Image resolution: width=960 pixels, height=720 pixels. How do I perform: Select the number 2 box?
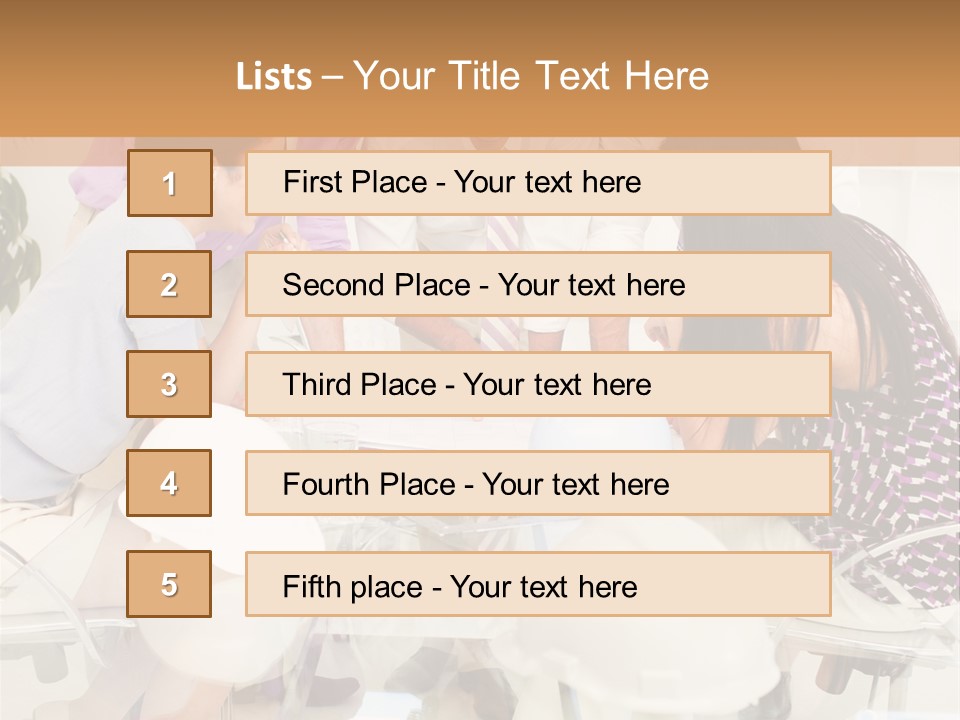pyautogui.click(x=170, y=284)
